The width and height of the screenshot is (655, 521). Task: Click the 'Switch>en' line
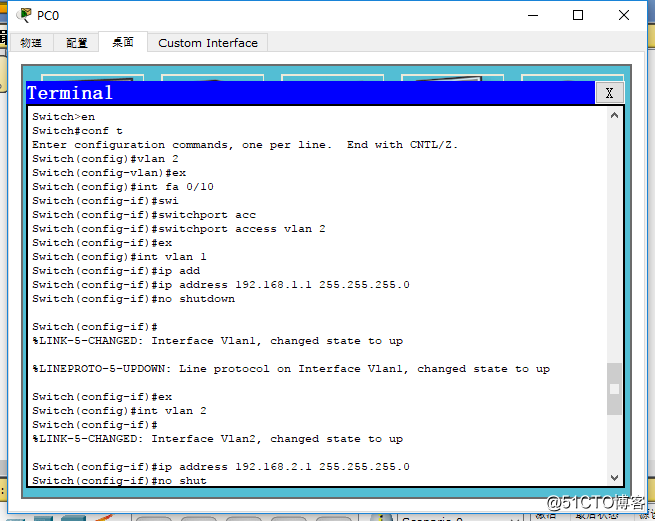(x=63, y=117)
